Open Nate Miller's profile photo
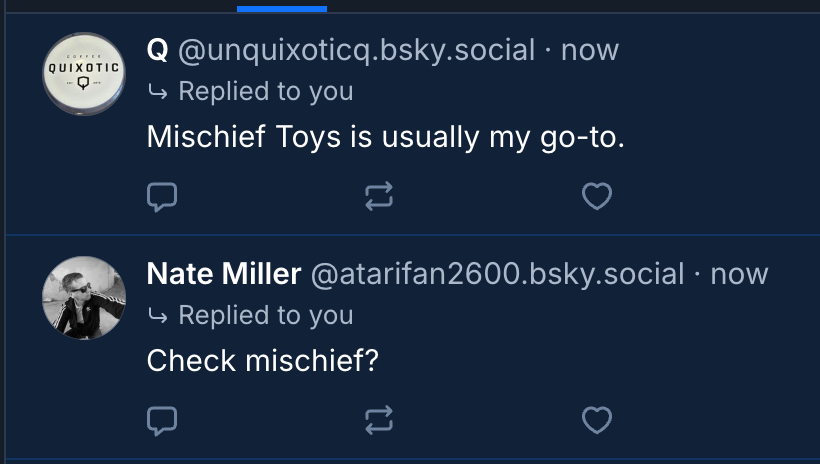Screen dimensions: 820x464 84,298
